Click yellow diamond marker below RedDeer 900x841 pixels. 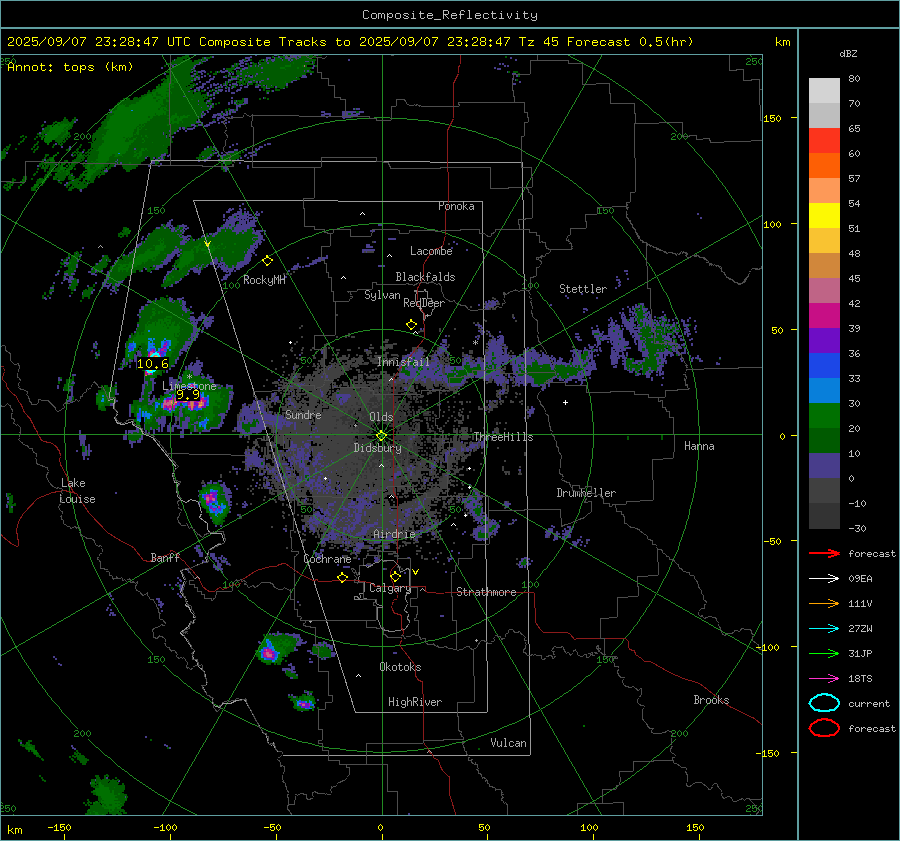tap(411, 325)
